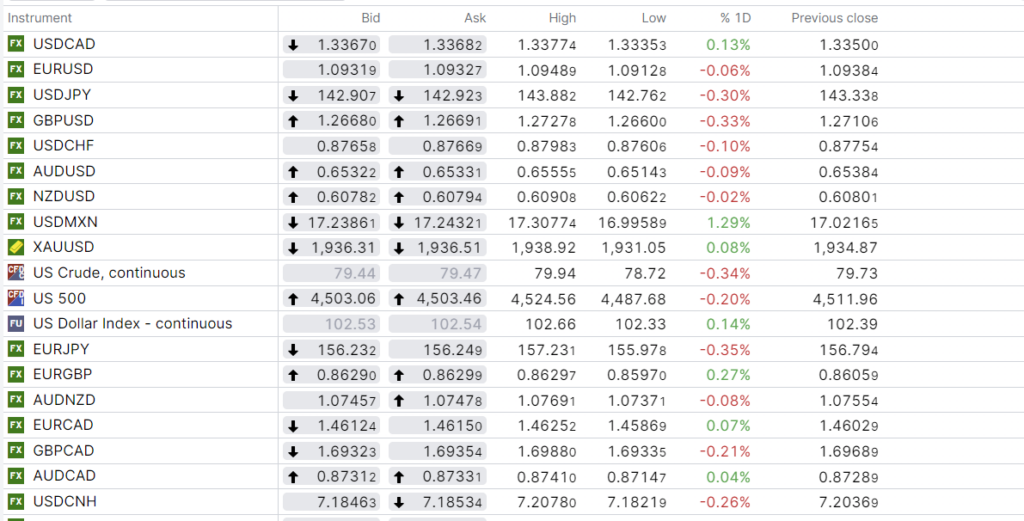Image resolution: width=1024 pixels, height=521 pixels.
Task: Click the EURUSD ask price 1.09327
Action: point(438,70)
